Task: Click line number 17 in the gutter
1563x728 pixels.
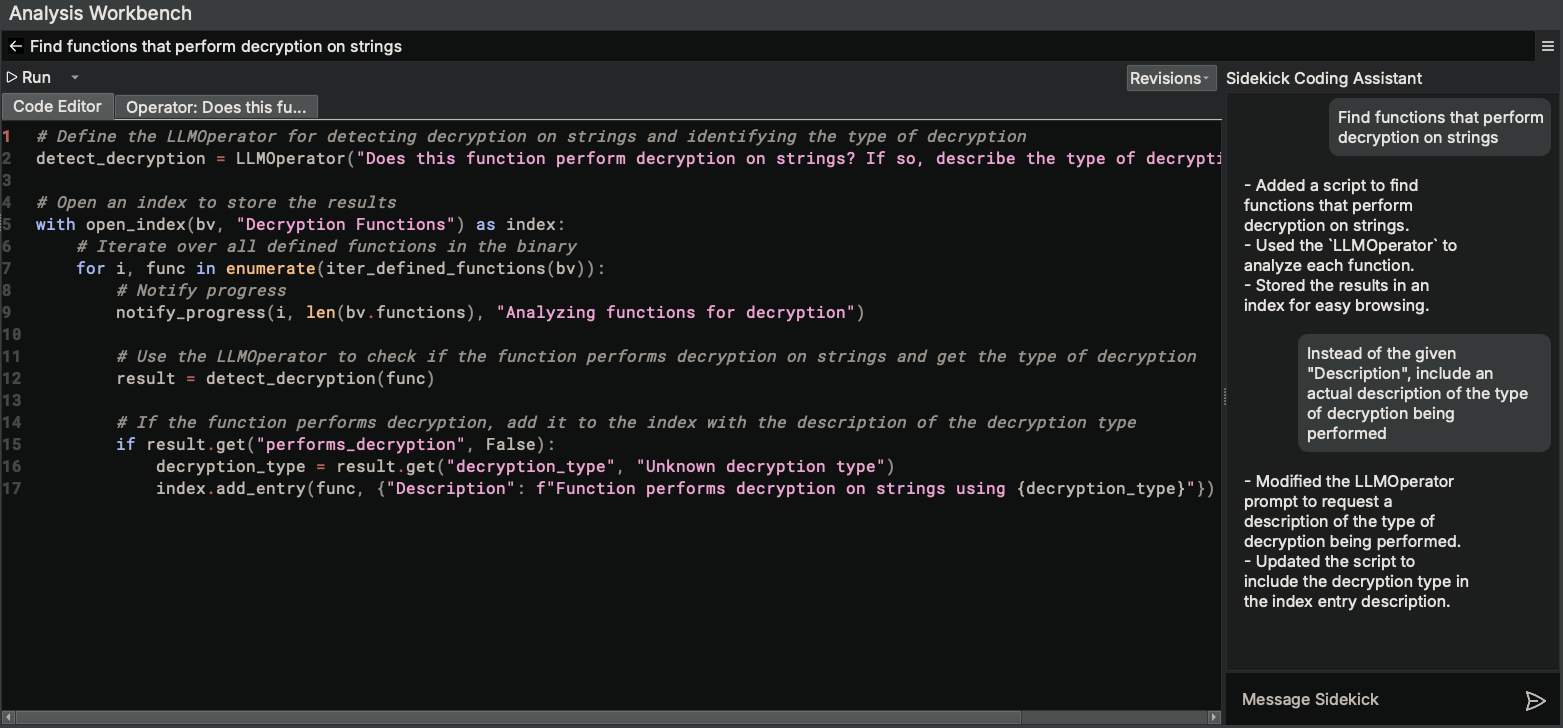Action: pyautogui.click(x=11, y=488)
